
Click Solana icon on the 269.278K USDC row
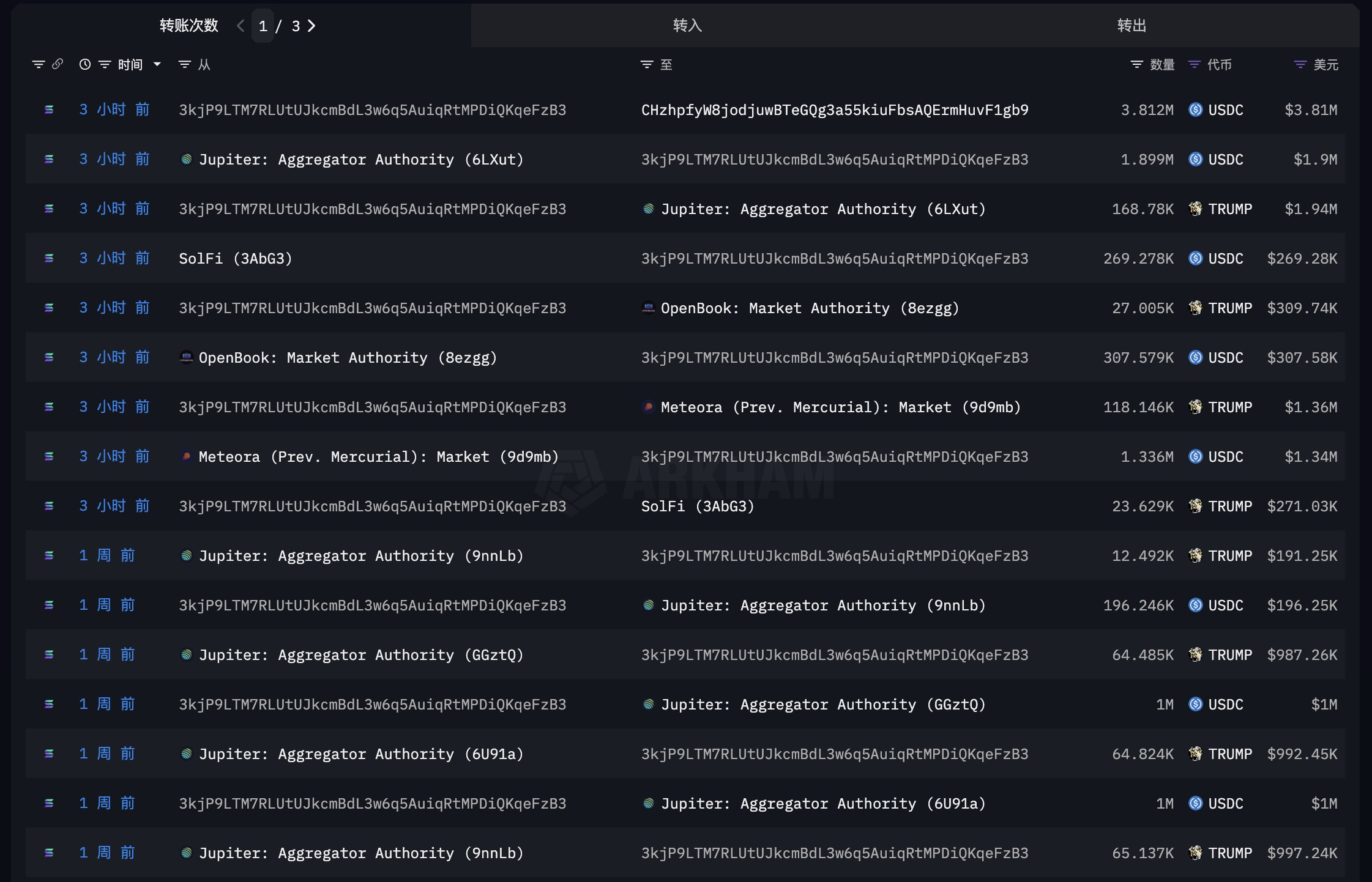coord(49,258)
